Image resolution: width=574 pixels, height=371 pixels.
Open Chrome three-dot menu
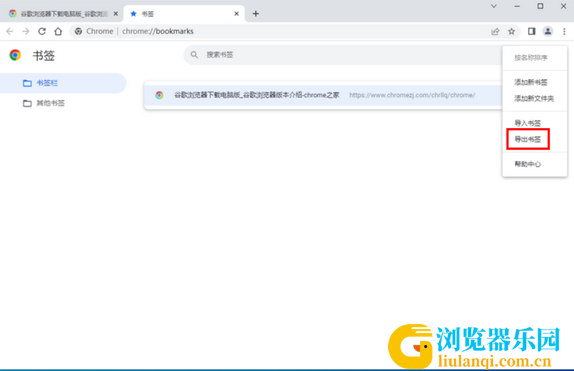click(564, 31)
